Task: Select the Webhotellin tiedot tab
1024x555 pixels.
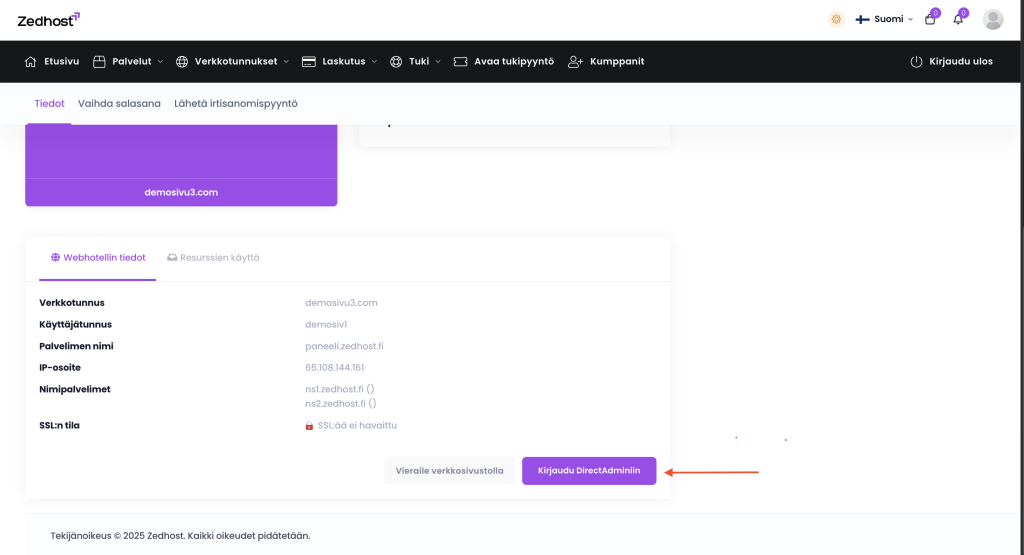Action: coord(97,257)
